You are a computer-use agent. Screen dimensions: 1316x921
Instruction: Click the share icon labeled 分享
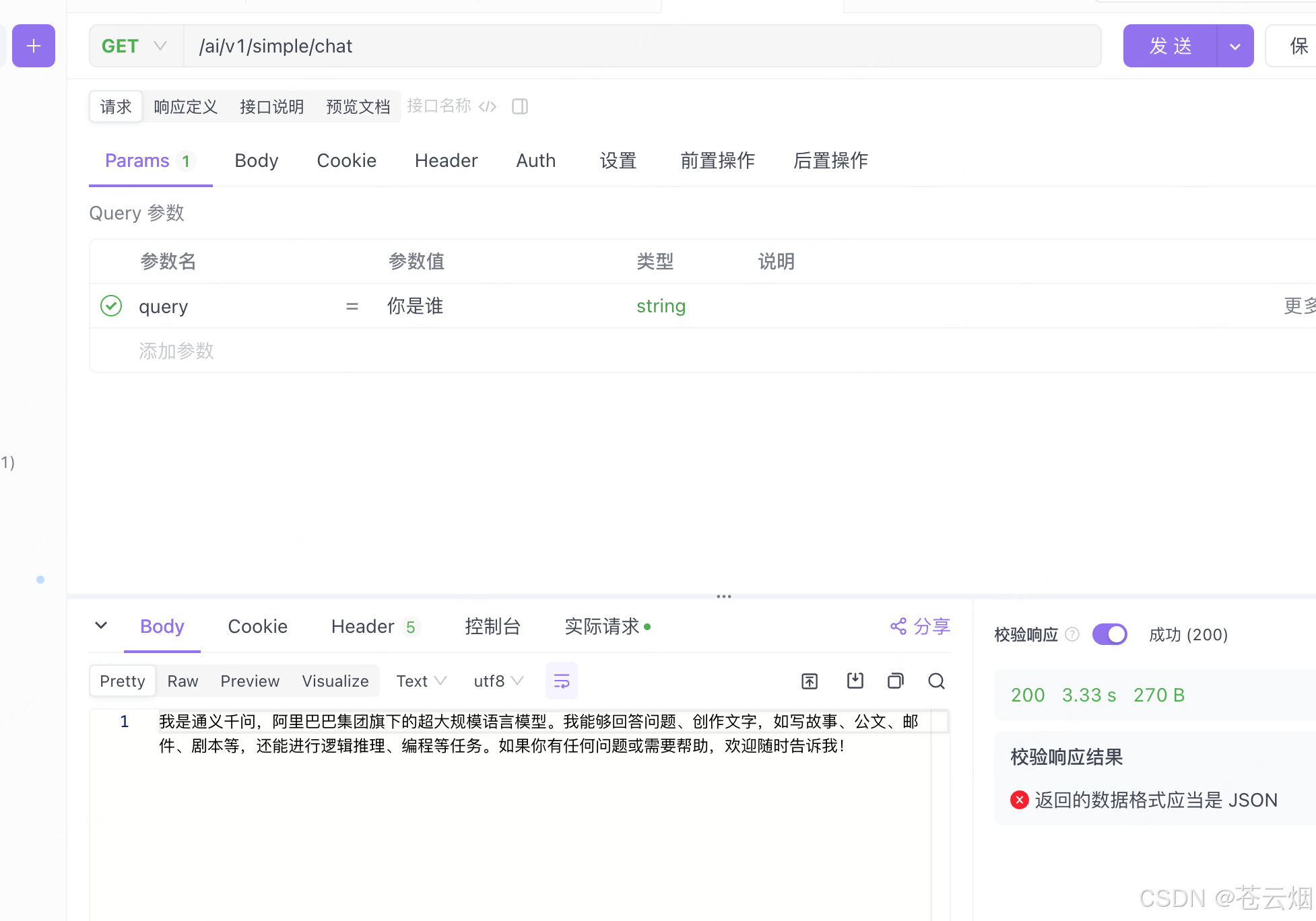[x=920, y=627]
